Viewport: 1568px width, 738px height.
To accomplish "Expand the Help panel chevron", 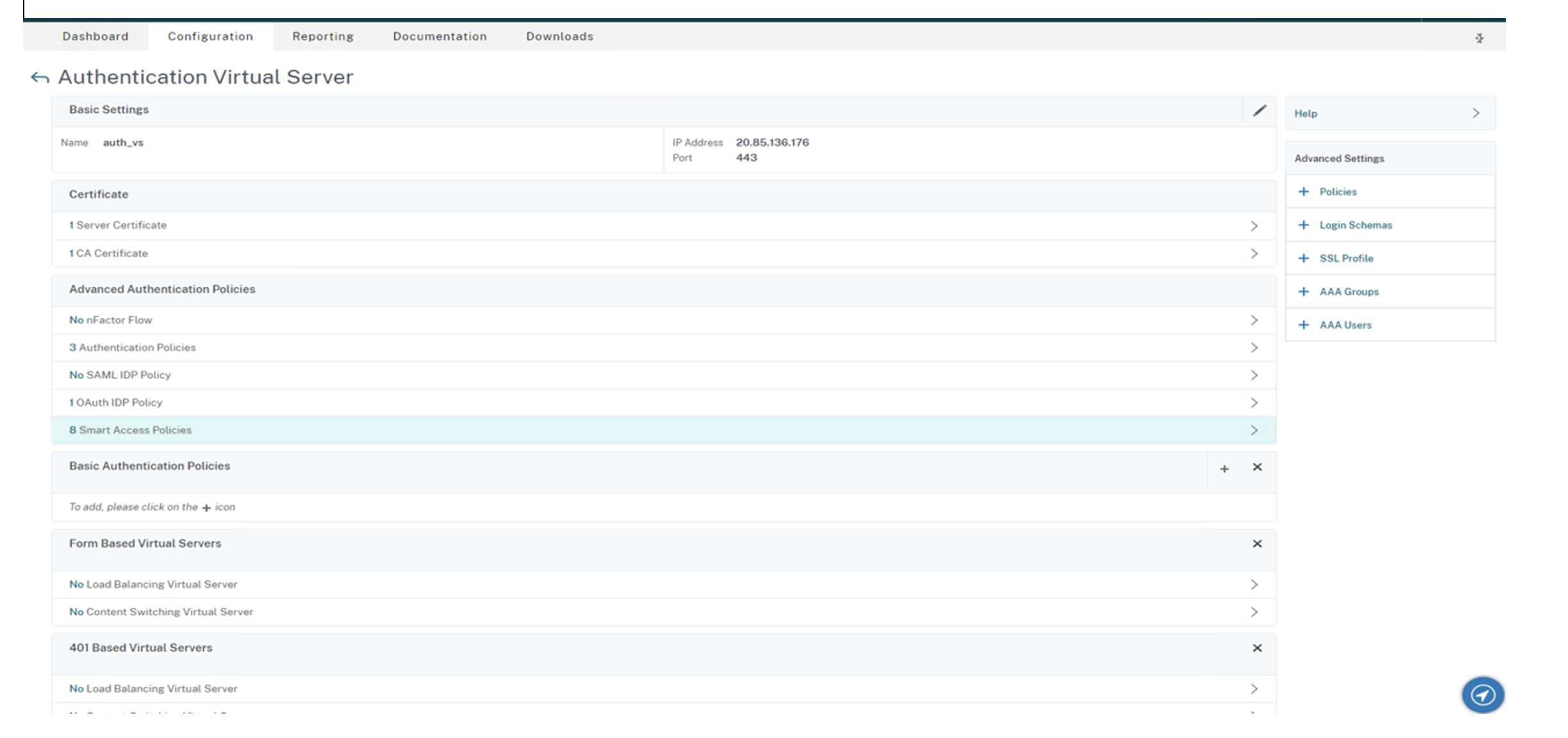I will point(1476,113).
